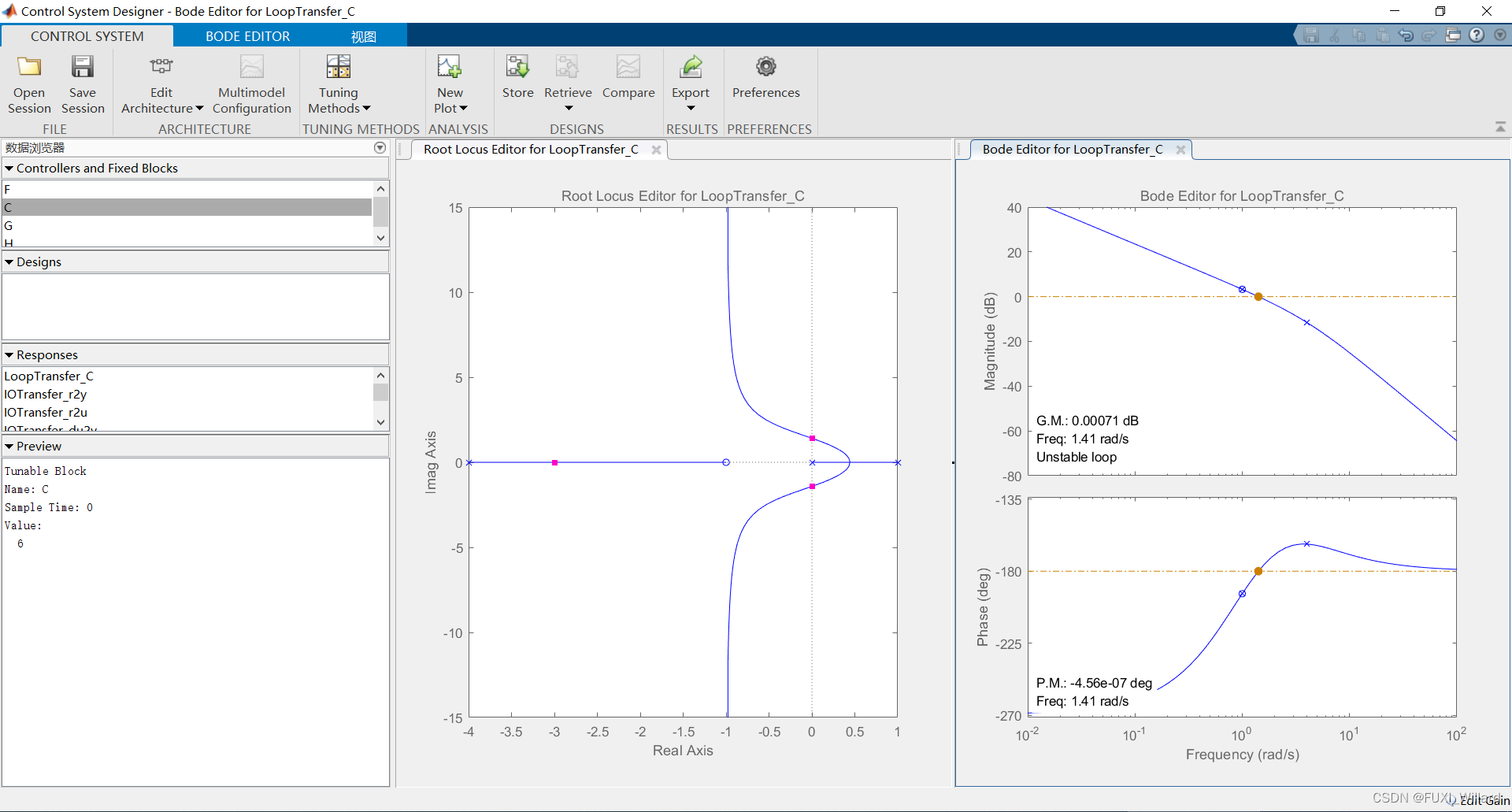The image size is (1512, 812).
Task: Expand the Export dropdown arrow
Action: click(x=691, y=109)
